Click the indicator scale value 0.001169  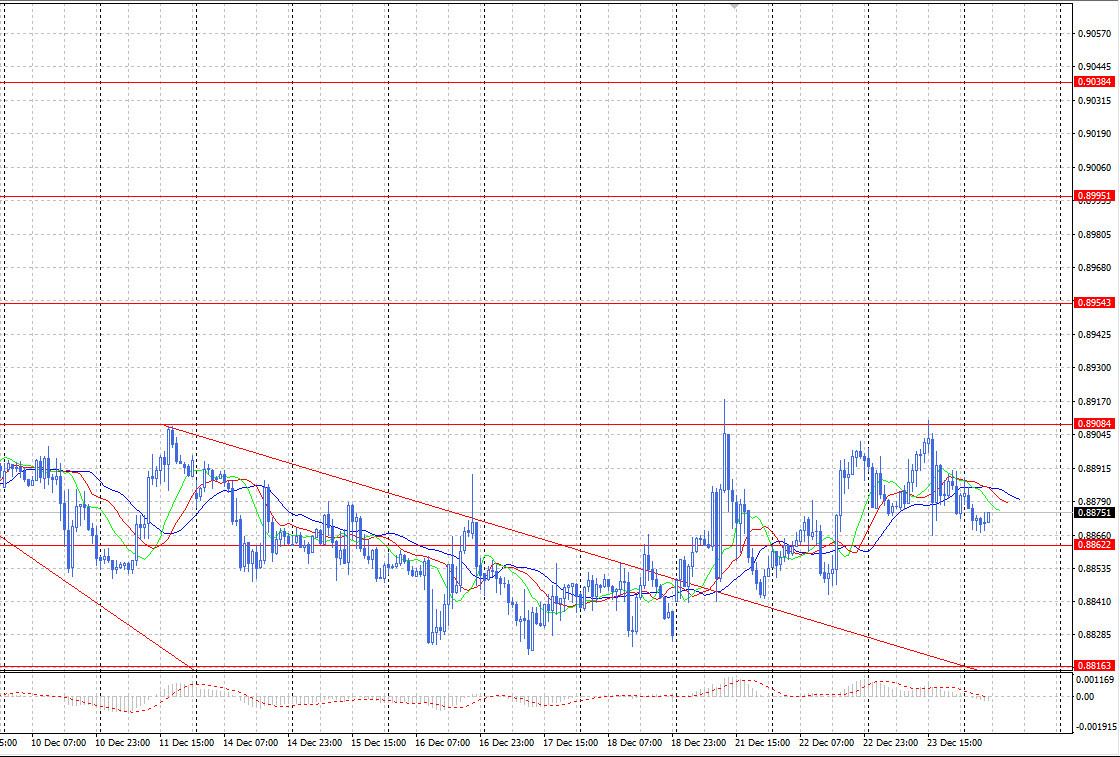1096,680
